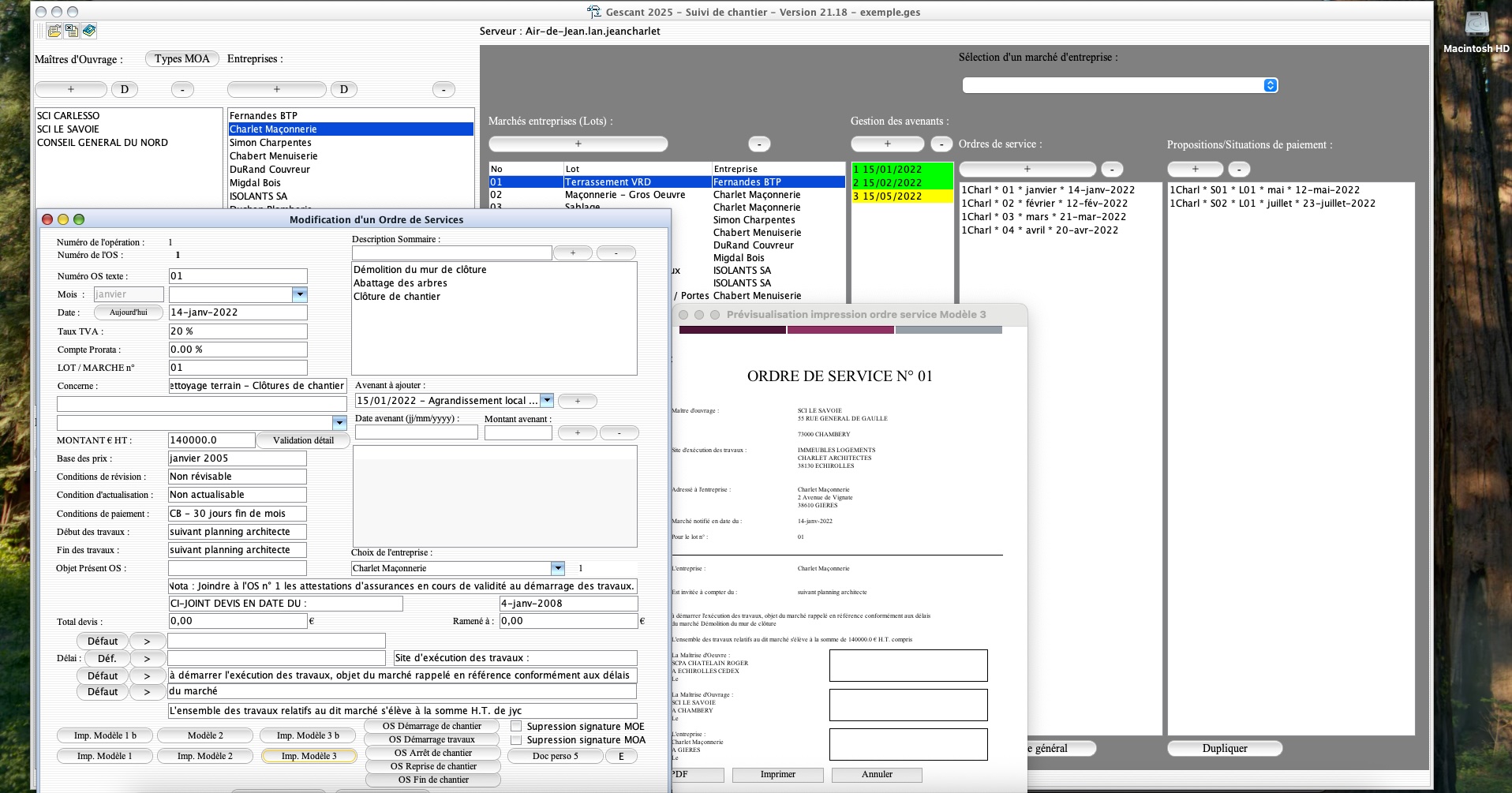Click the Défaut button above the Délai label
The width and height of the screenshot is (1512, 793).
point(103,642)
